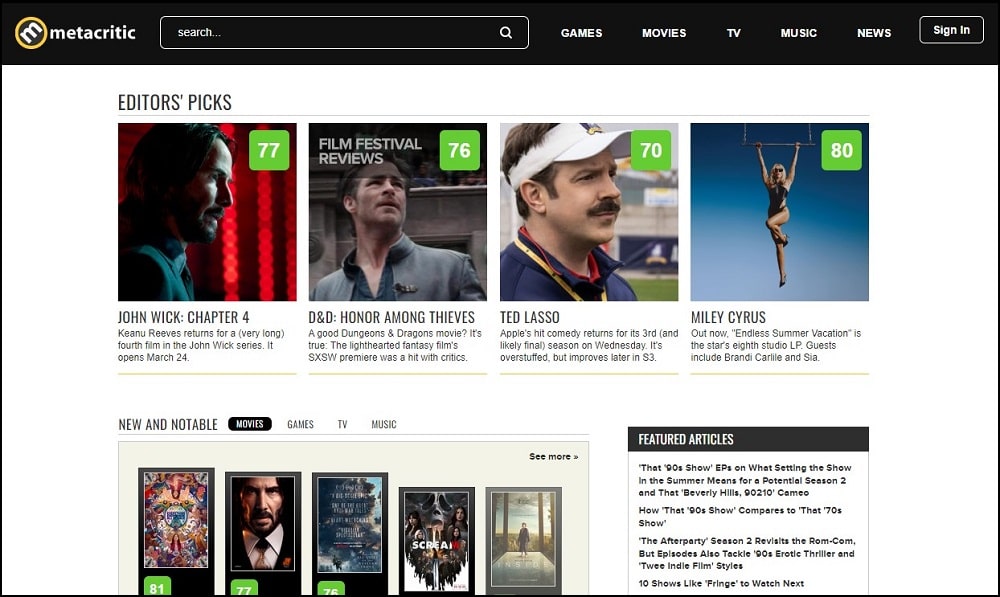This screenshot has height=597, width=1000.
Task: Click the See more link
Action: tap(554, 457)
